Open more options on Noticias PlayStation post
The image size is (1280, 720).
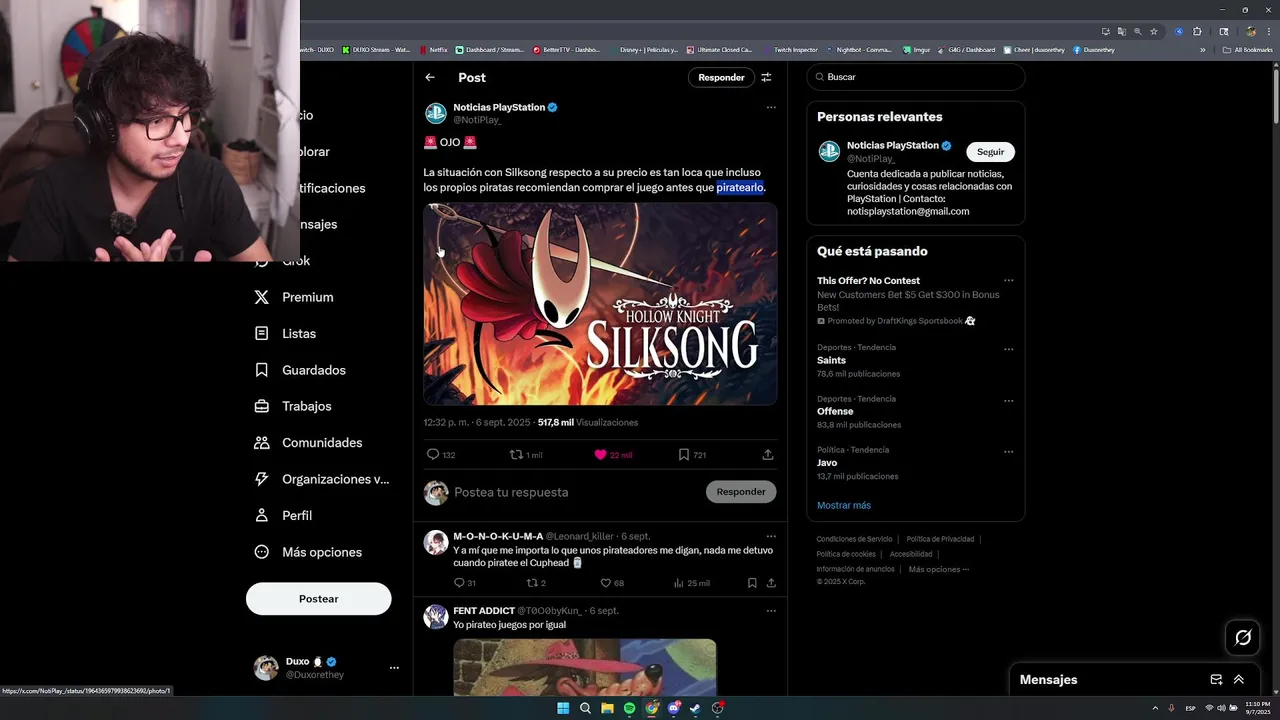(770, 107)
